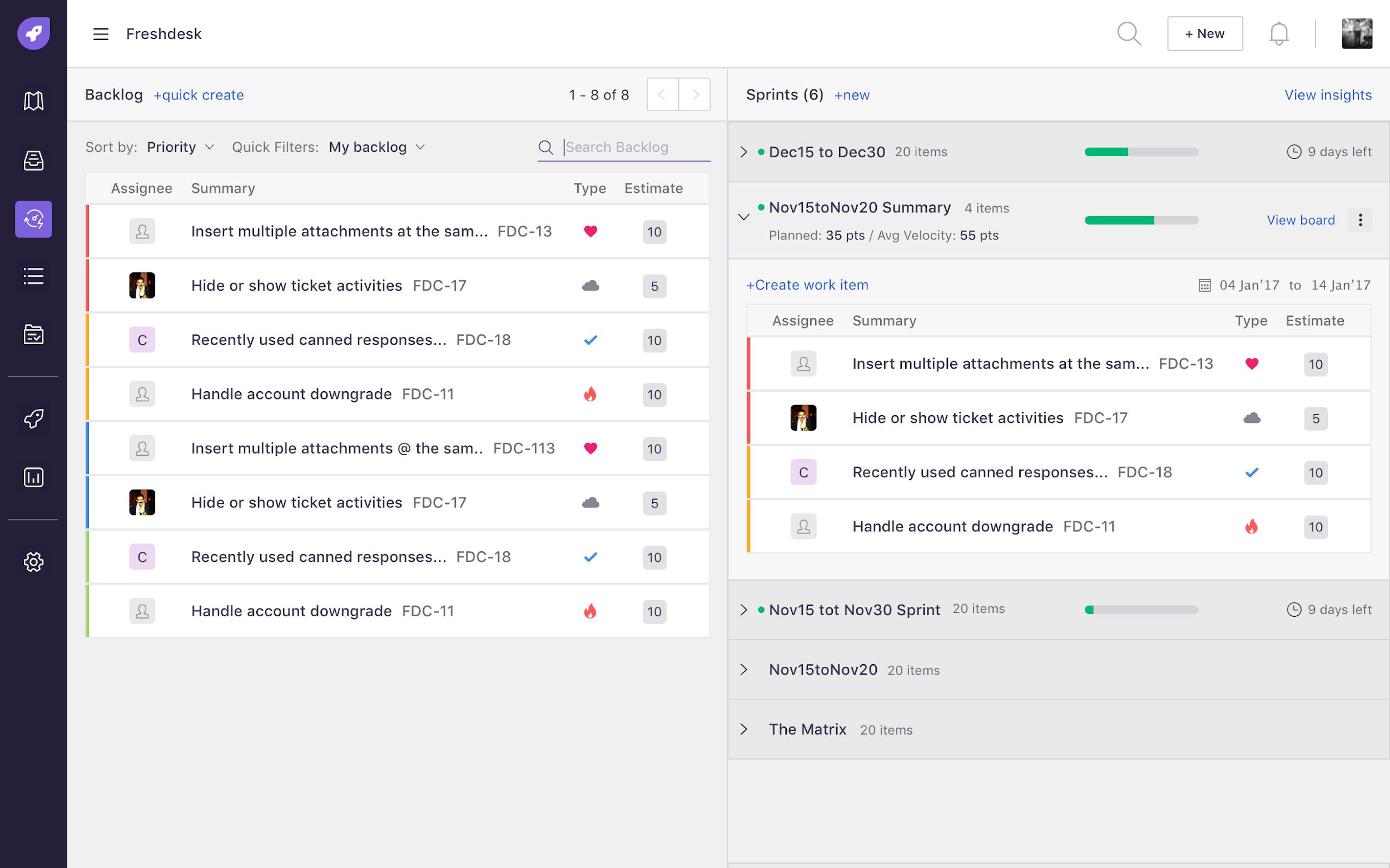
Task: Click the backlog Estimate column header
Action: tap(654, 188)
